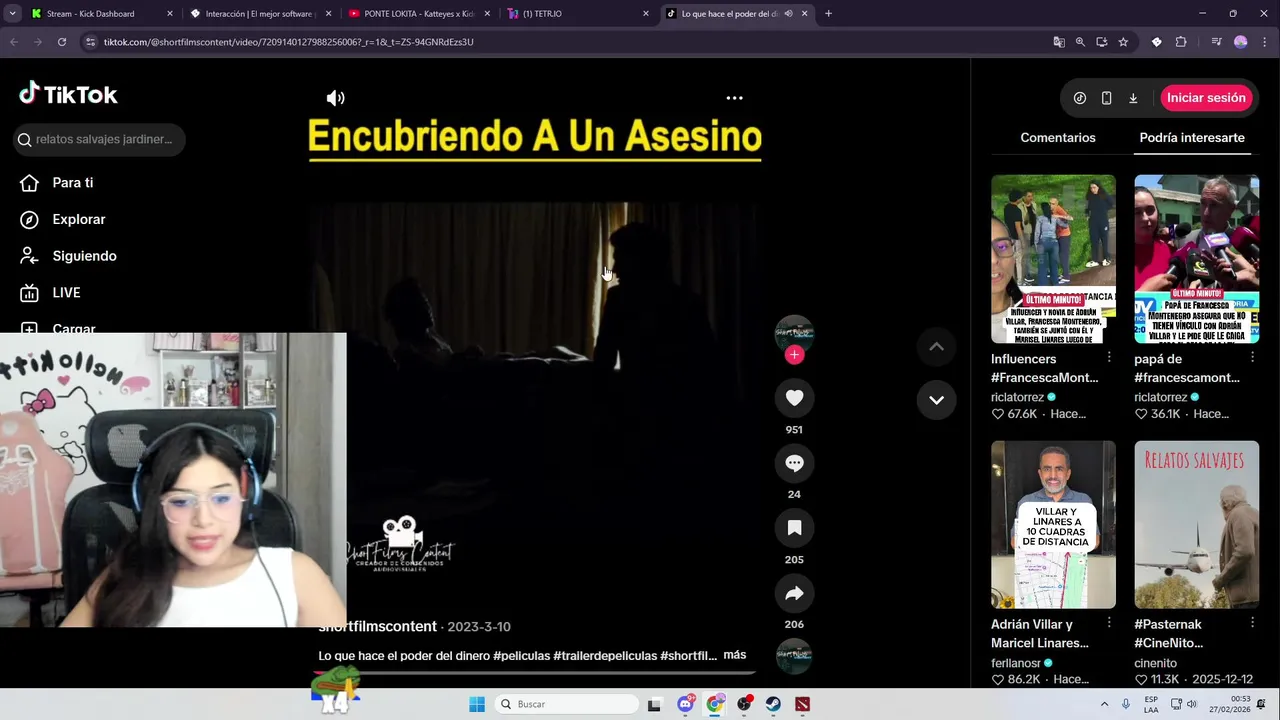Open the Chrome three-dot menu
Image resolution: width=1280 pixels, height=720 pixels.
(x=1265, y=42)
